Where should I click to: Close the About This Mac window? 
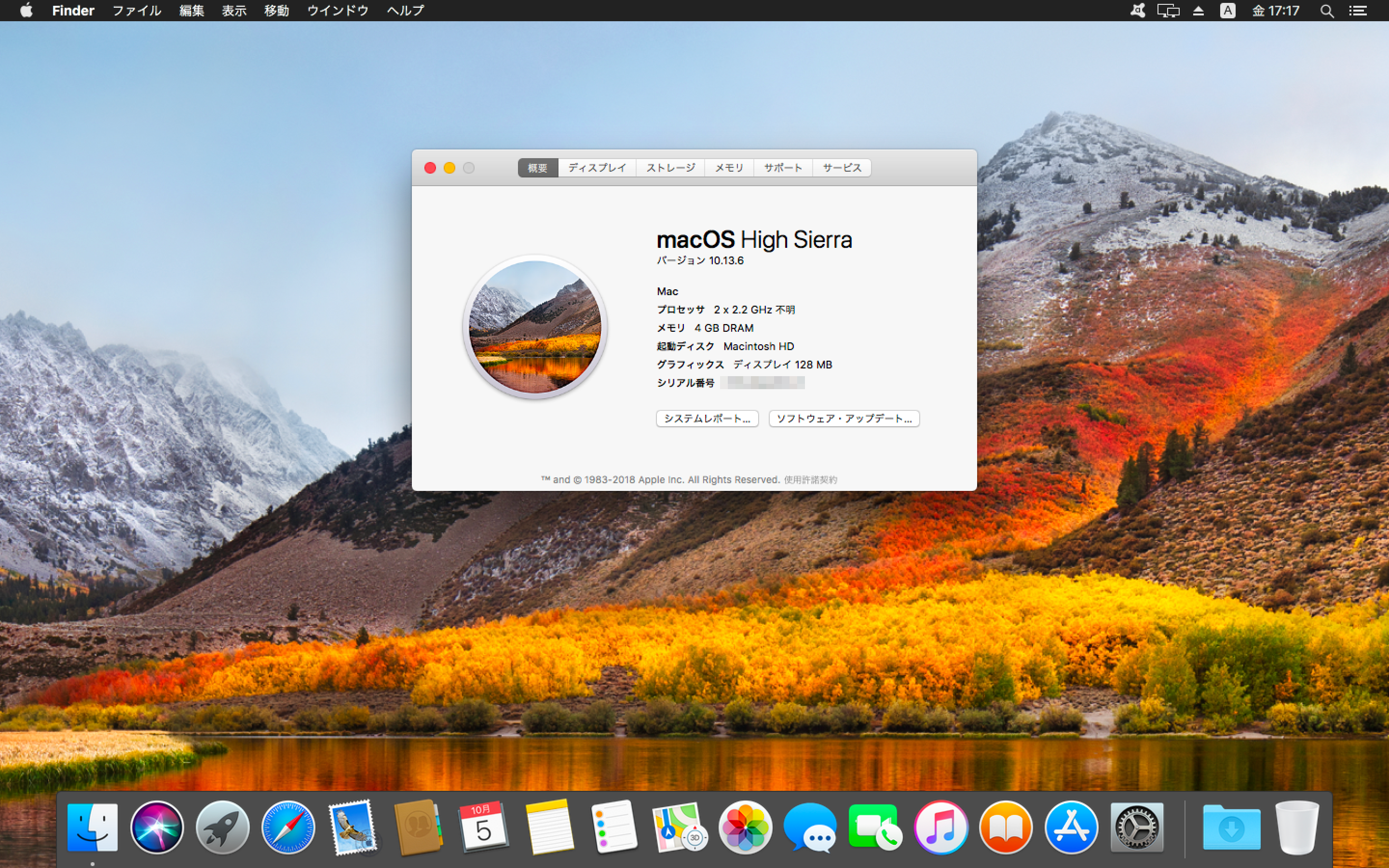(430, 168)
